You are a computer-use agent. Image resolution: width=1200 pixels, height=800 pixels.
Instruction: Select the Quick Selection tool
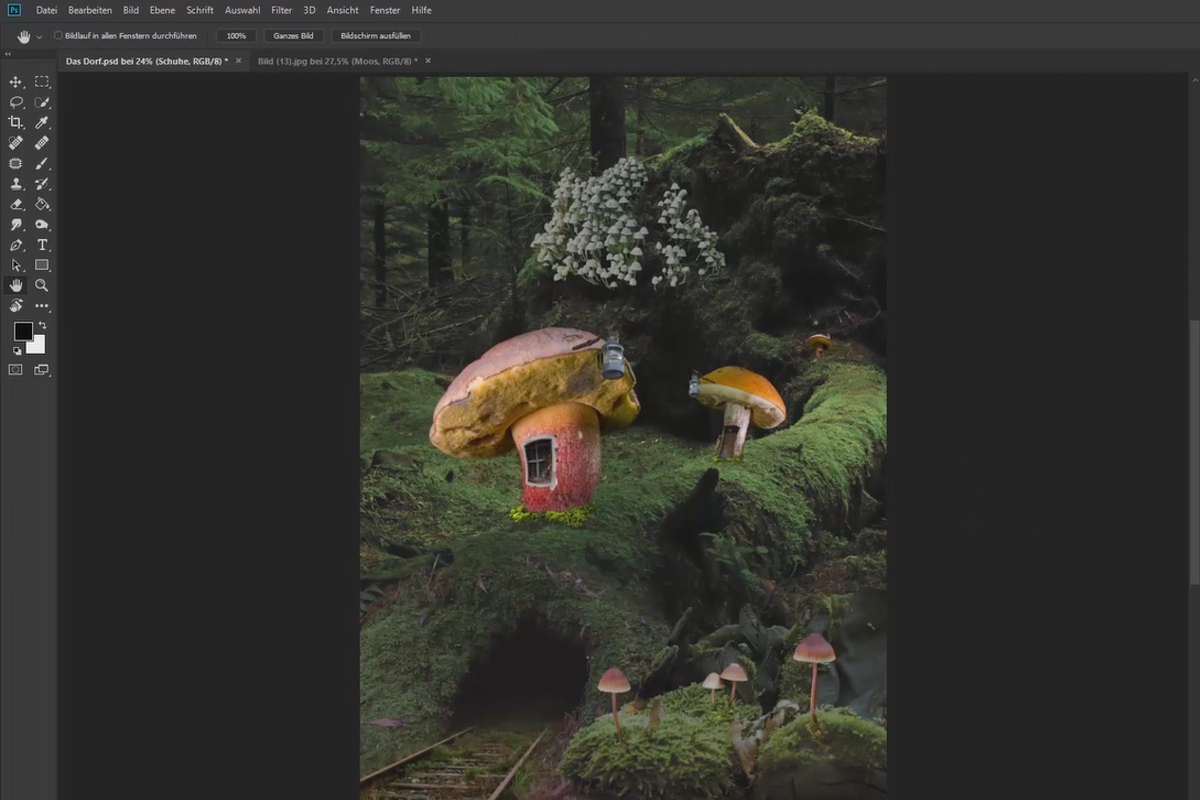coord(42,102)
